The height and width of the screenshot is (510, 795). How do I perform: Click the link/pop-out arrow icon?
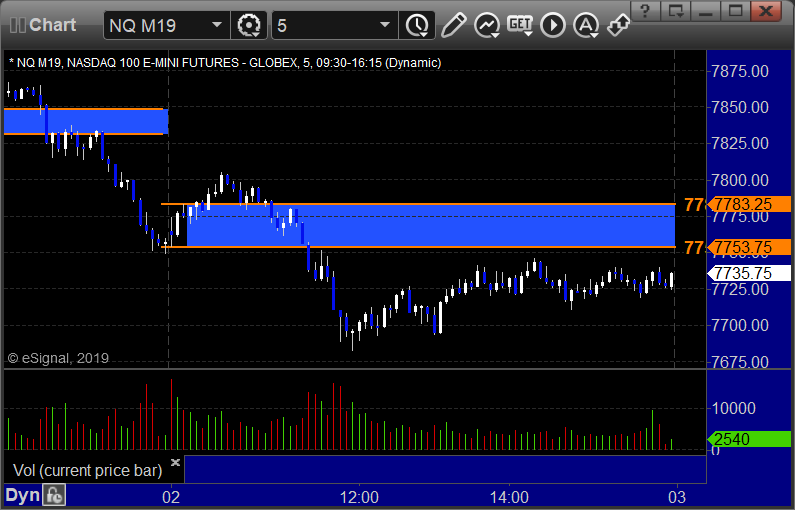(x=619, y=25)
